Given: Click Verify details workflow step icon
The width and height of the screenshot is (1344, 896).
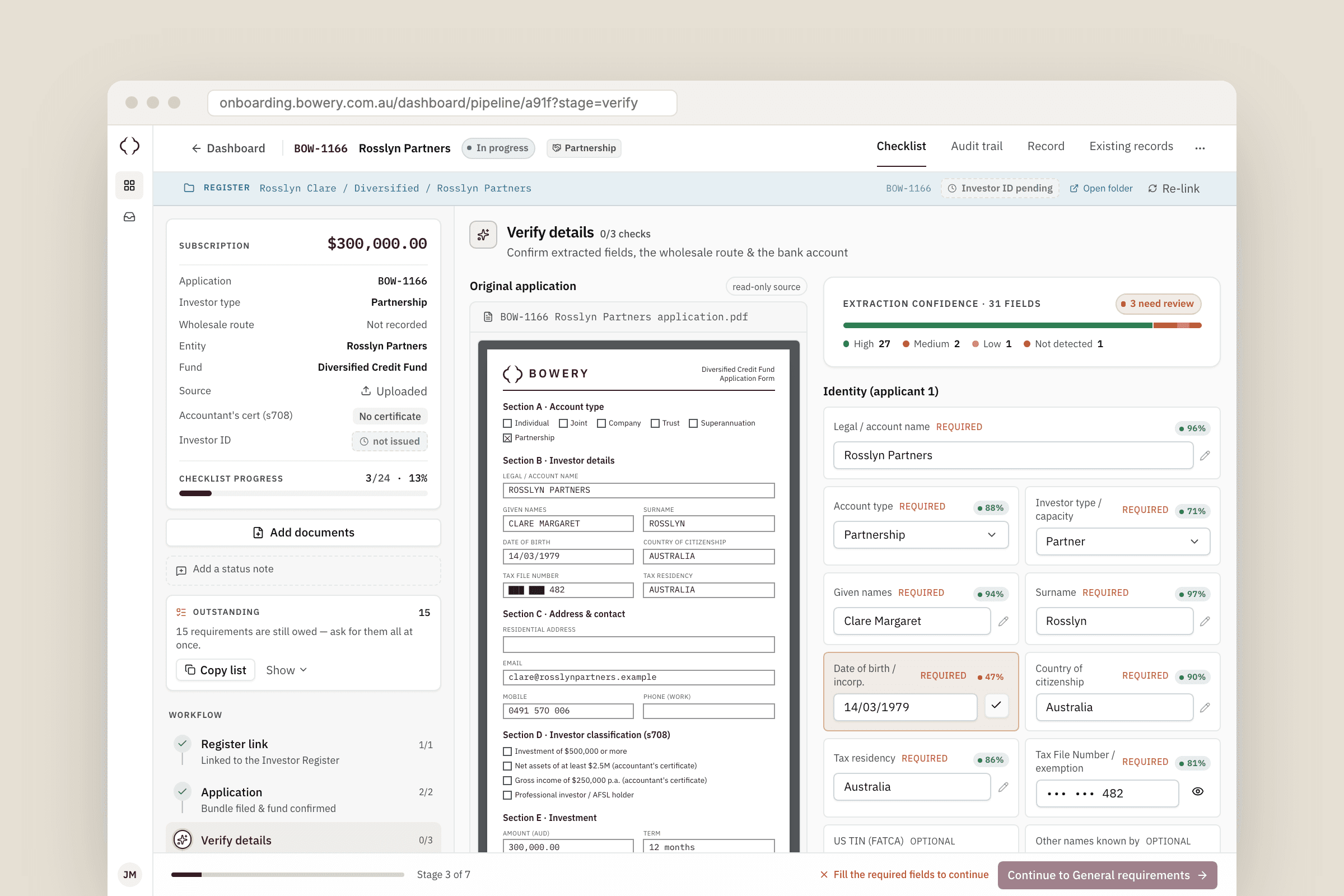Looking at the screenshot, I should pyautogui.click(x=183, y=839).
